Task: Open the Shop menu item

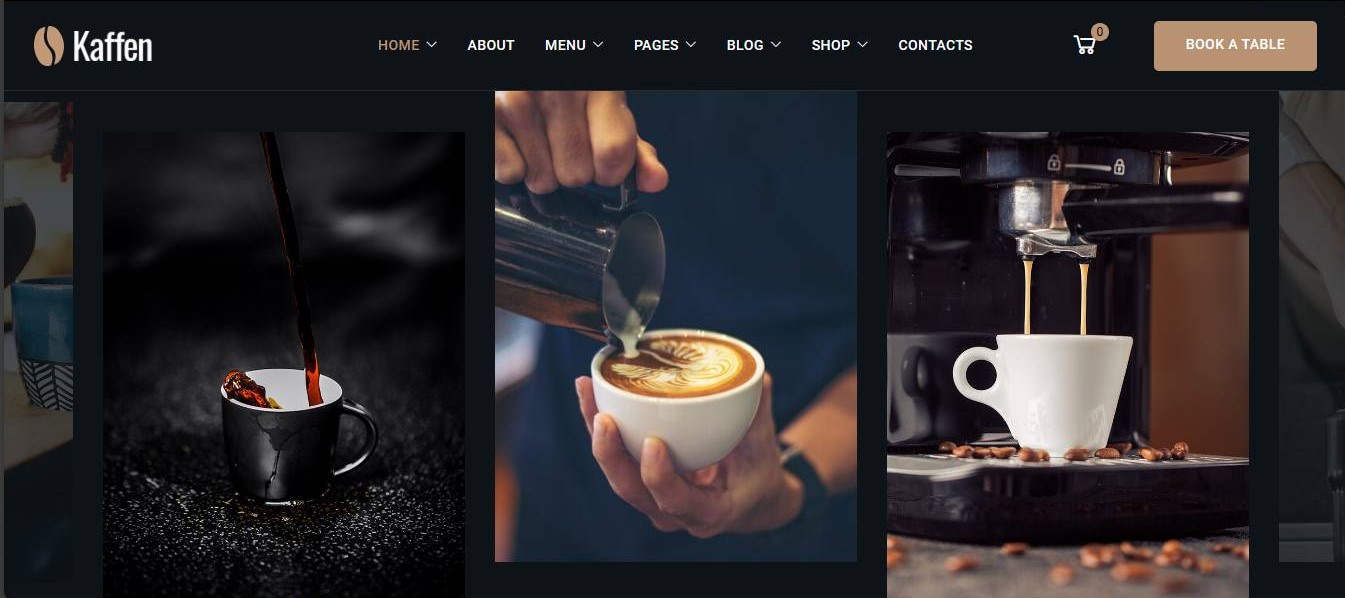Action: pos(830,45)
